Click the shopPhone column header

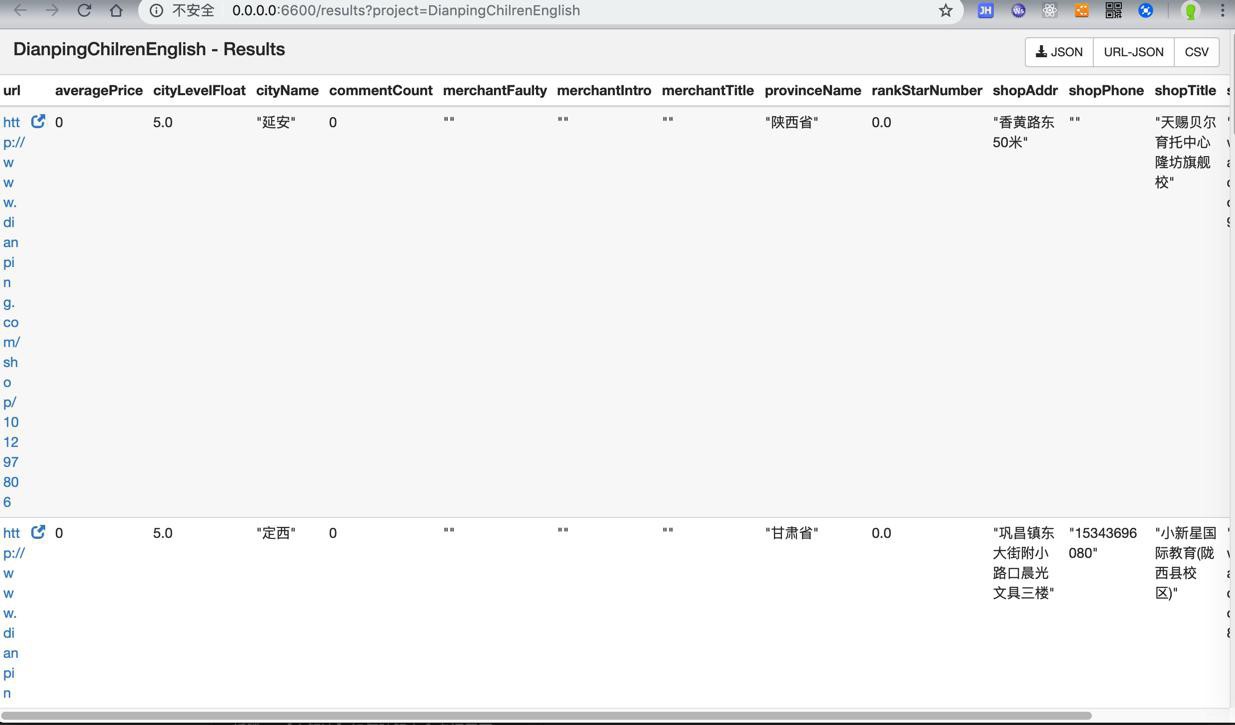(x=1106, y=90)
